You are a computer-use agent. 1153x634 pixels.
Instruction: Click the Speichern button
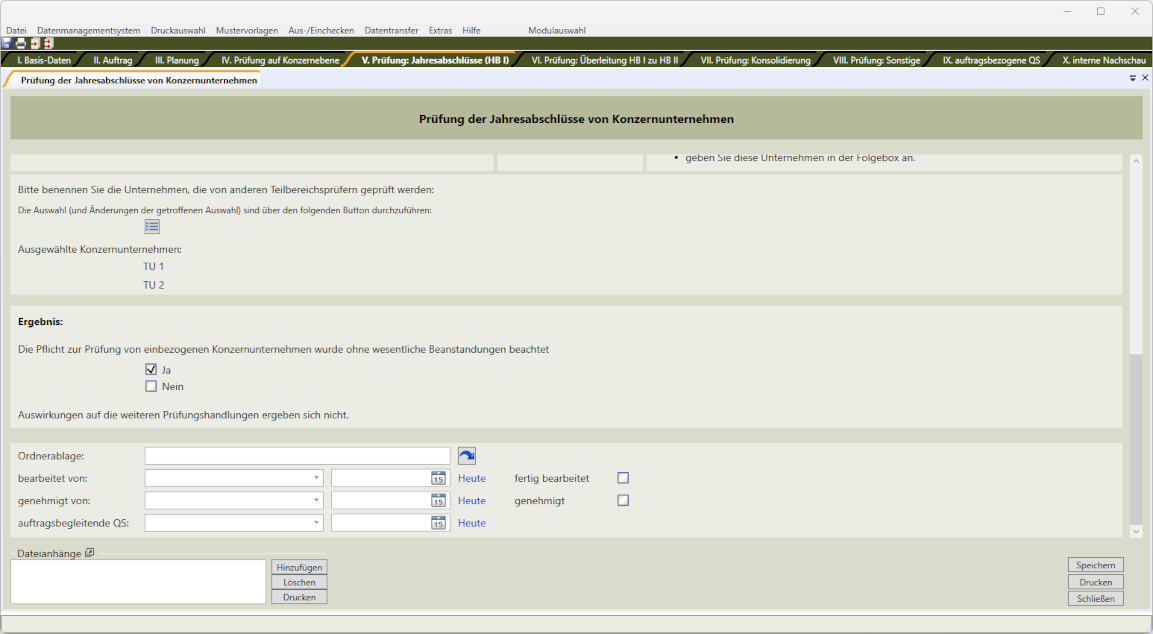[x=1095, y=565]
